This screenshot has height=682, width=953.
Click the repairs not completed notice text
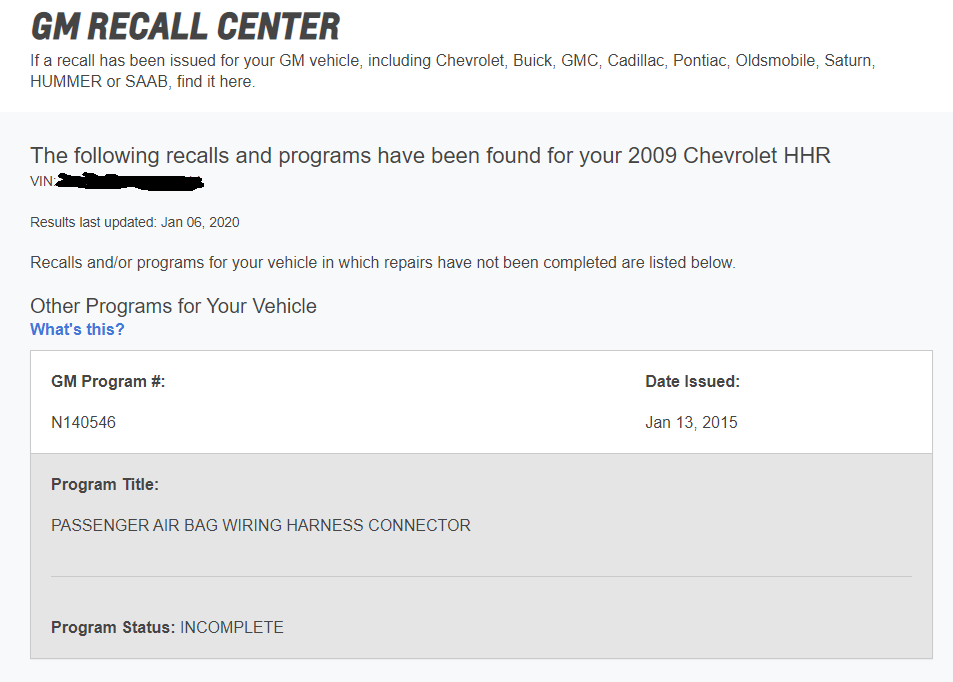(382, 263)
